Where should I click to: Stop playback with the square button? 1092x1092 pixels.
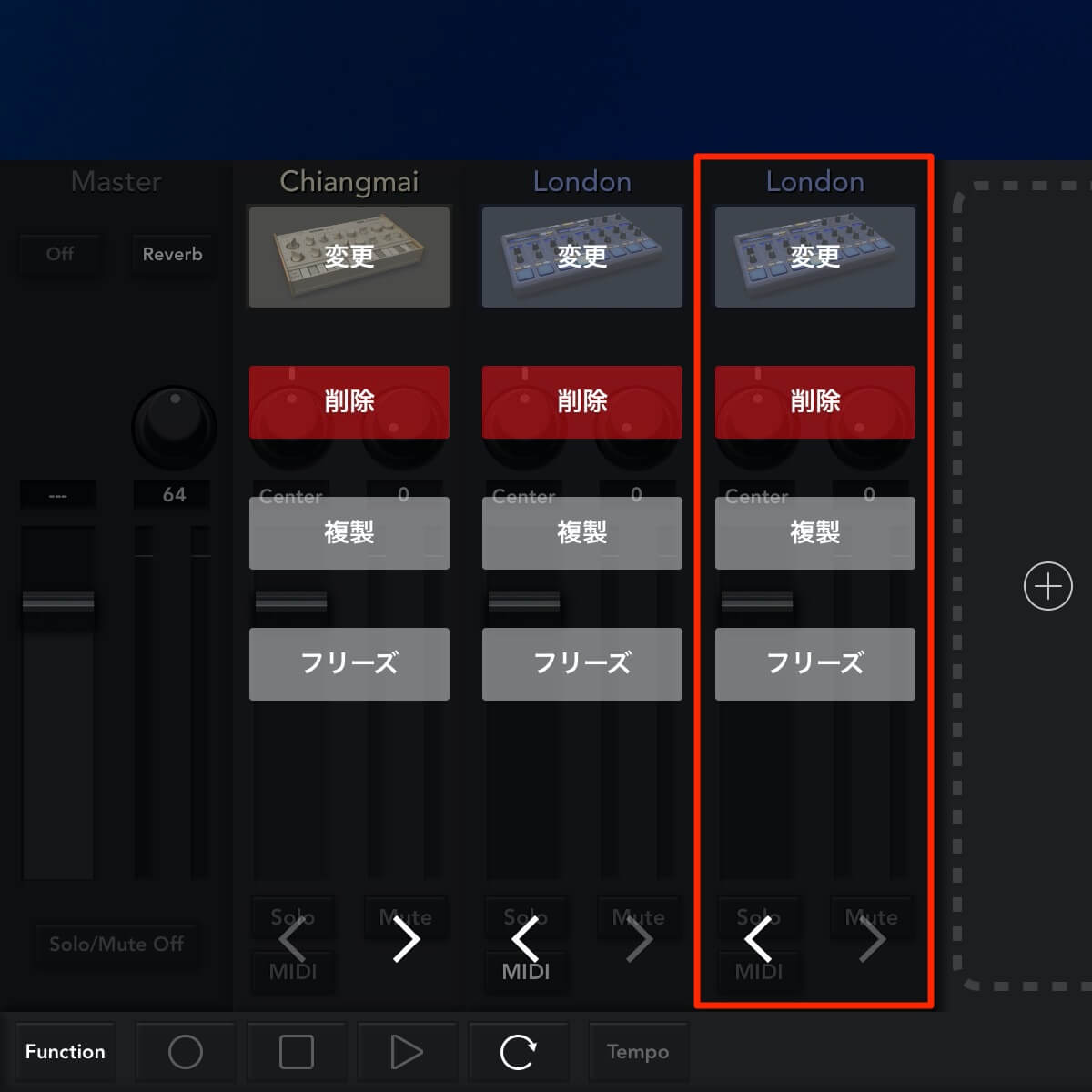pyautogui.click(x=297, y=1052)
